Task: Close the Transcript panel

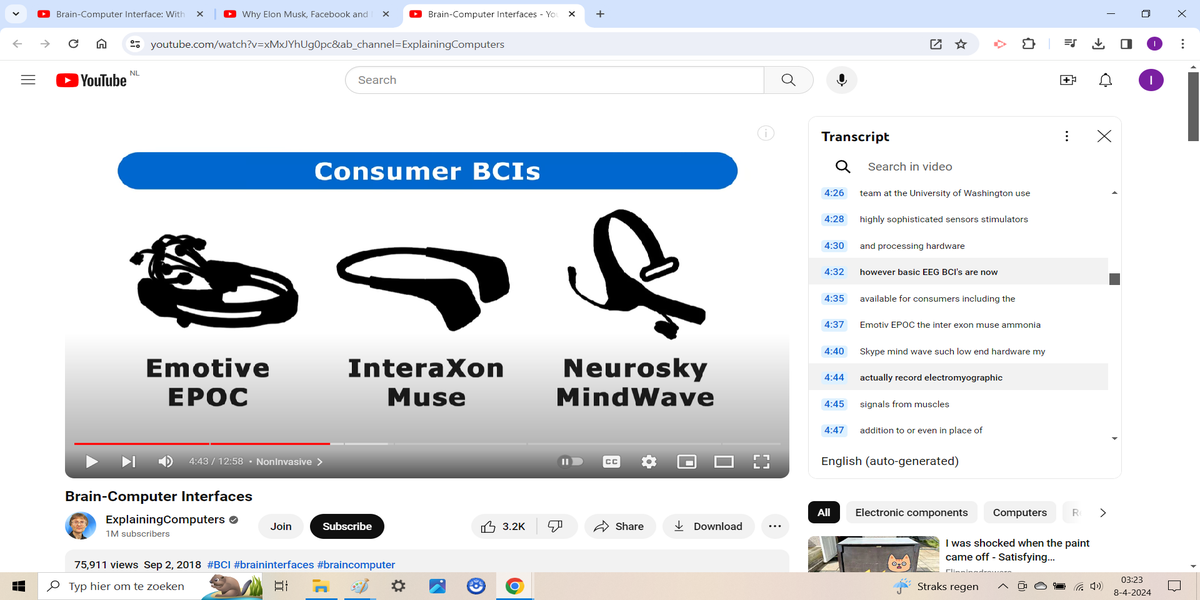Action: (1104, 136)
